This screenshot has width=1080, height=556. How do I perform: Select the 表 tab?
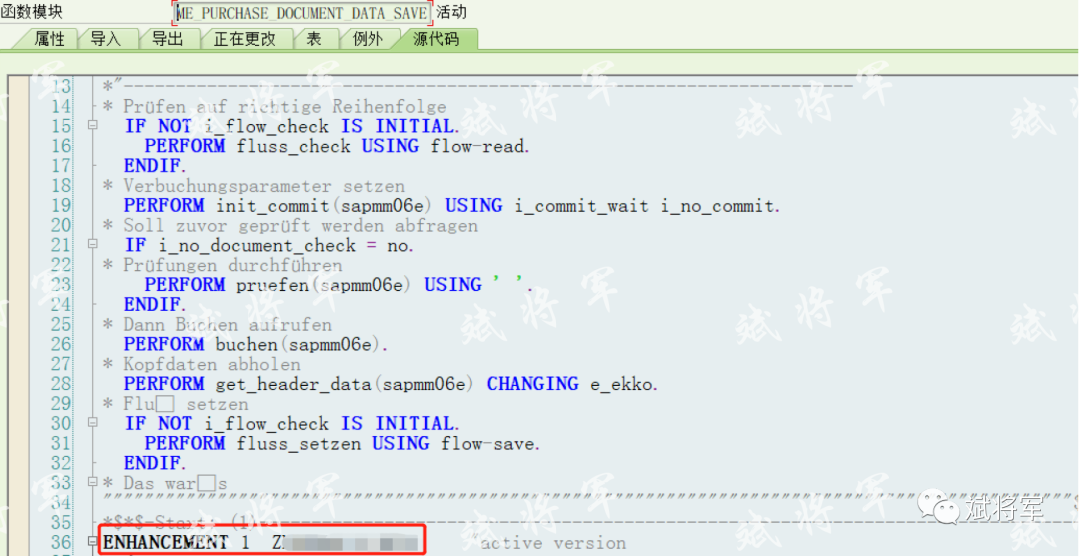[314, 39]
